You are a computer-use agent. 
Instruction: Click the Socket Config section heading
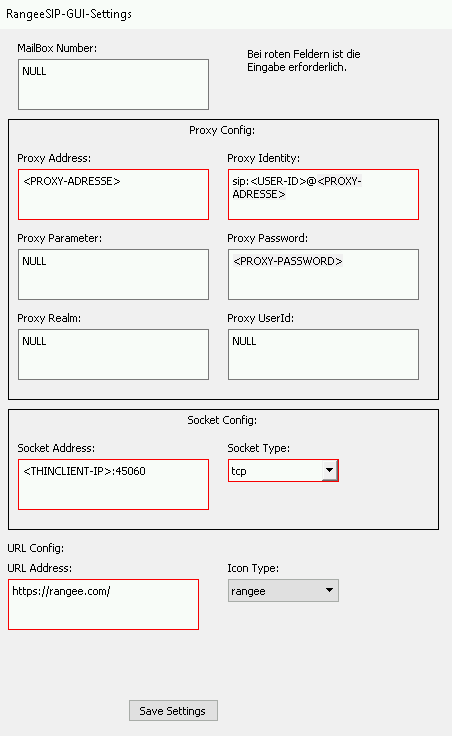click(x=222, y=420)
